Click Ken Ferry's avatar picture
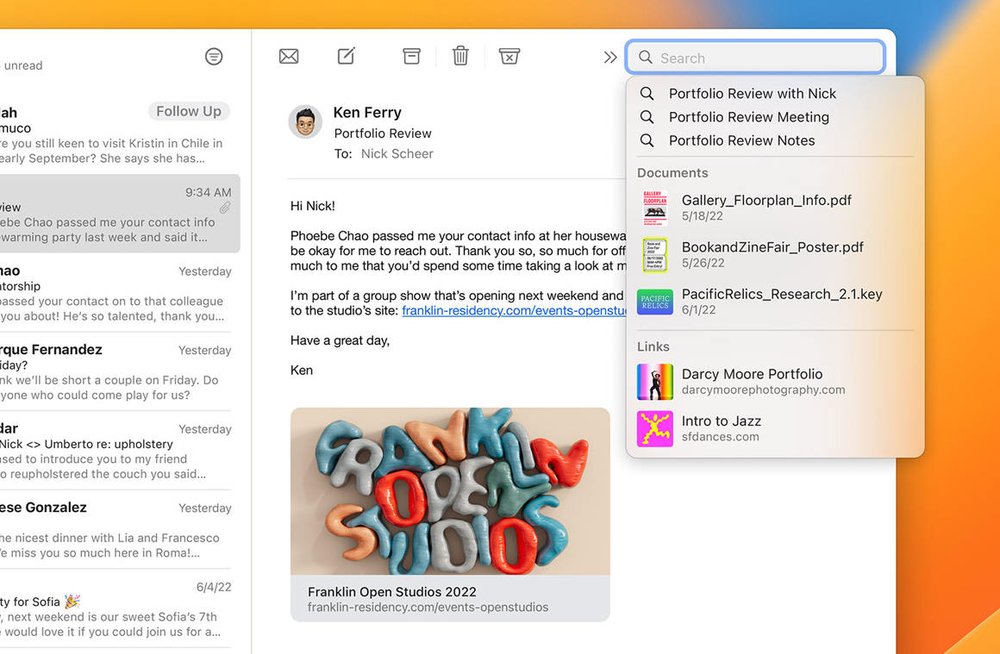Image resolution: width=1000 pixels, height=654 pixels. [x=305, y=122]
